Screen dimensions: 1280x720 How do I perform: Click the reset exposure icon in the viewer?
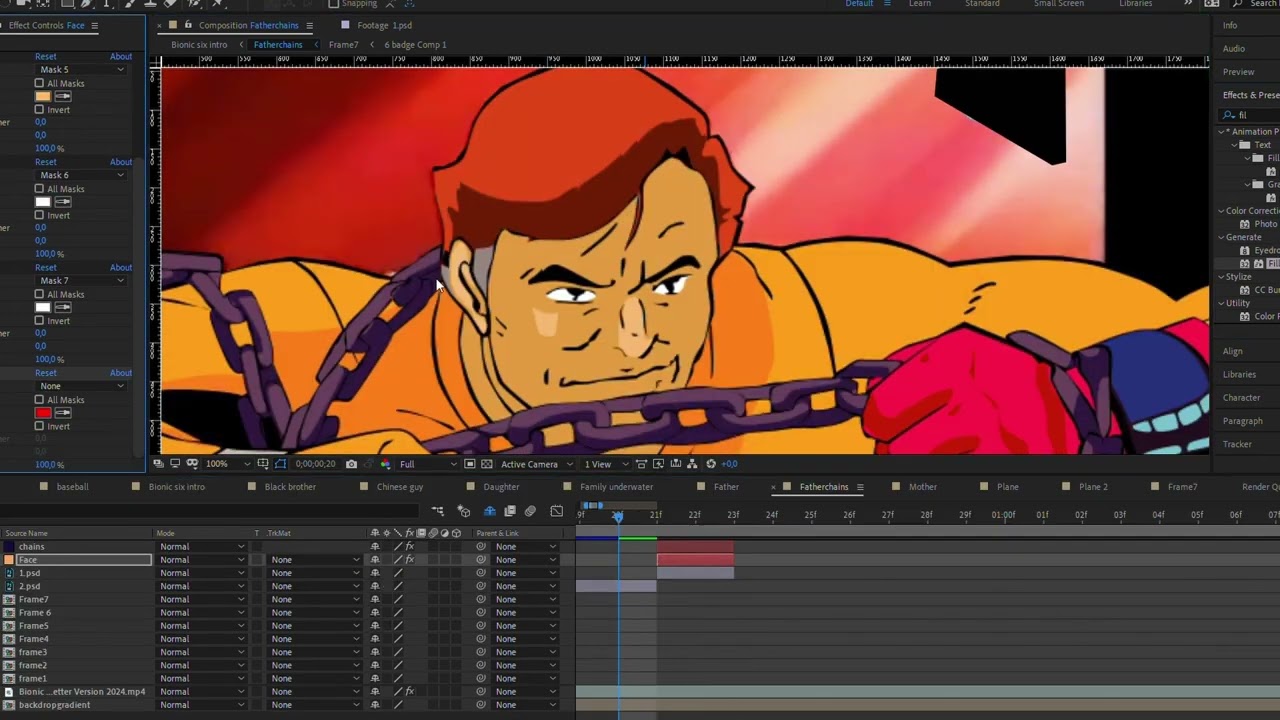pyautogui.click(x=711, y=464)
